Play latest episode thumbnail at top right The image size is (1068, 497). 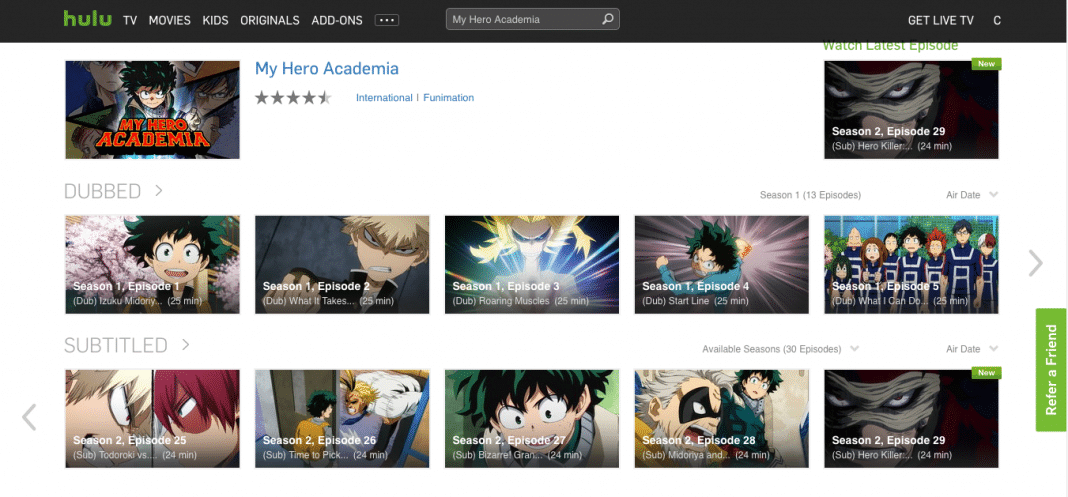(911, 110)
